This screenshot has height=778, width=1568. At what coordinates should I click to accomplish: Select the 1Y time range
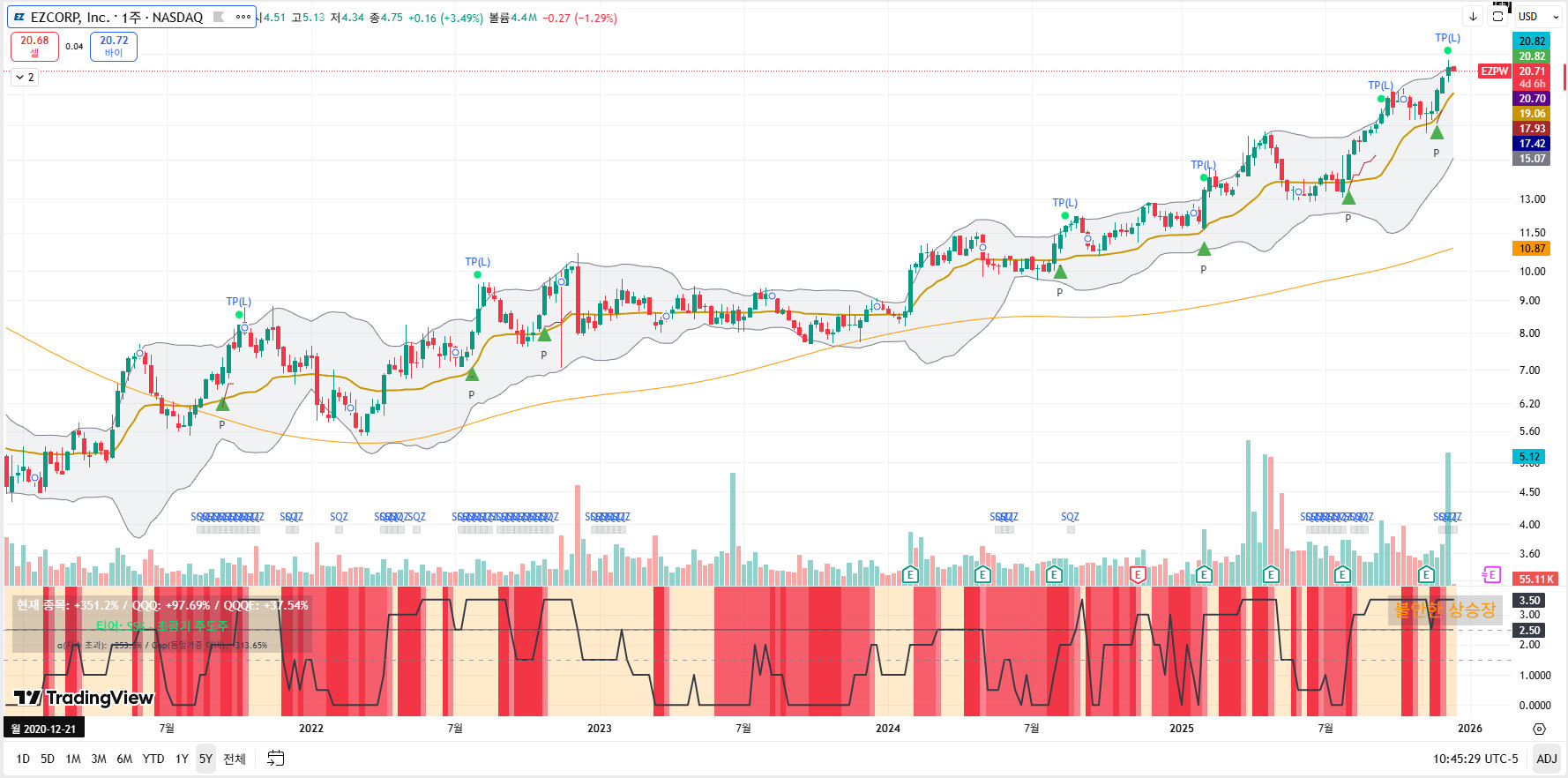point(182,759)
